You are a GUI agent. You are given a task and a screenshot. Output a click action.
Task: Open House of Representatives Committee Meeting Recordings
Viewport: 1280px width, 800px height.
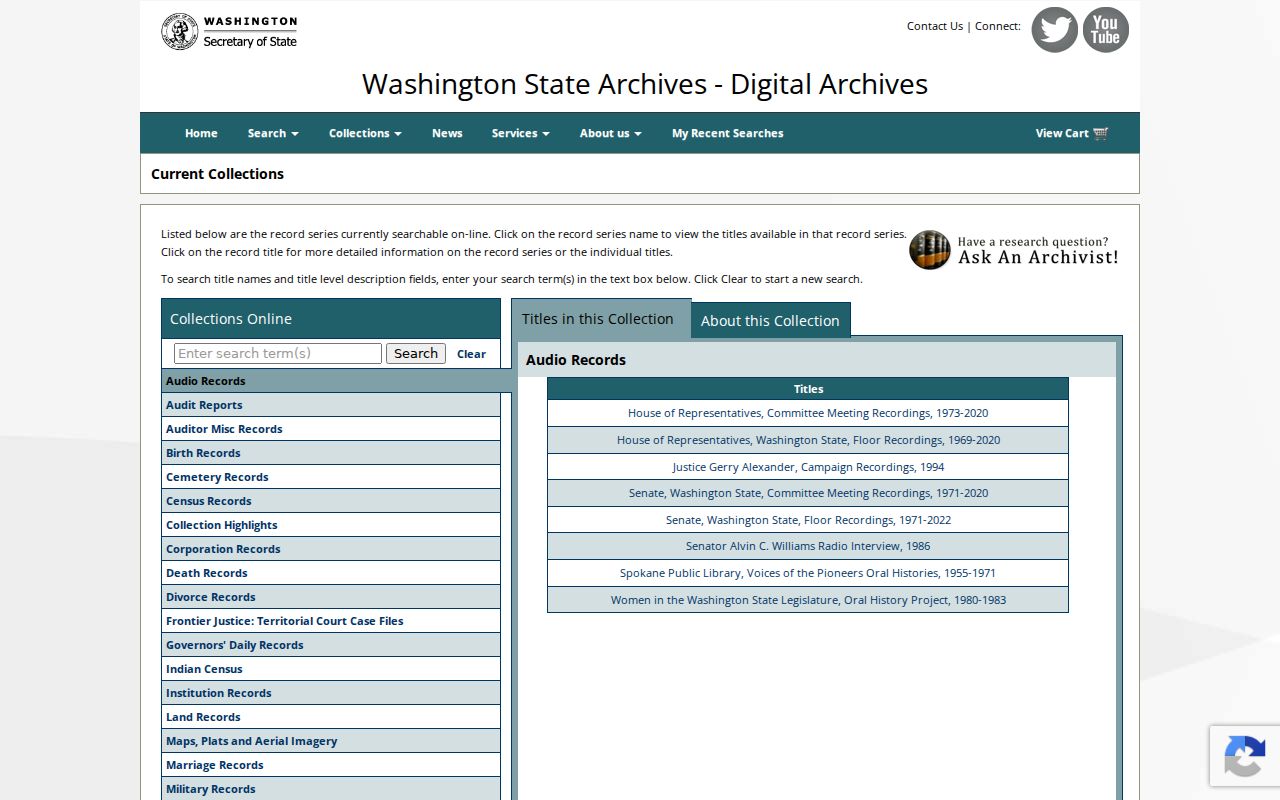(x=808, y=413)
